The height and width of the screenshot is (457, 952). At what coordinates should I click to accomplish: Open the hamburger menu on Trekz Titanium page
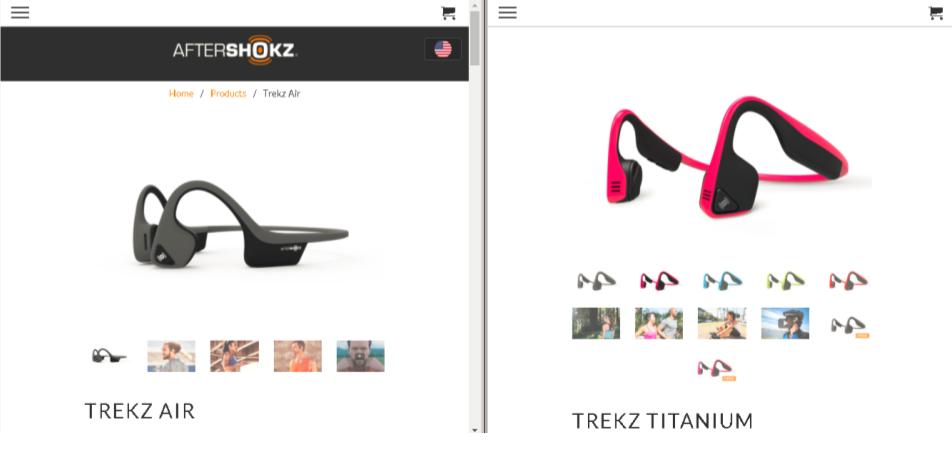tap(508, 13)
